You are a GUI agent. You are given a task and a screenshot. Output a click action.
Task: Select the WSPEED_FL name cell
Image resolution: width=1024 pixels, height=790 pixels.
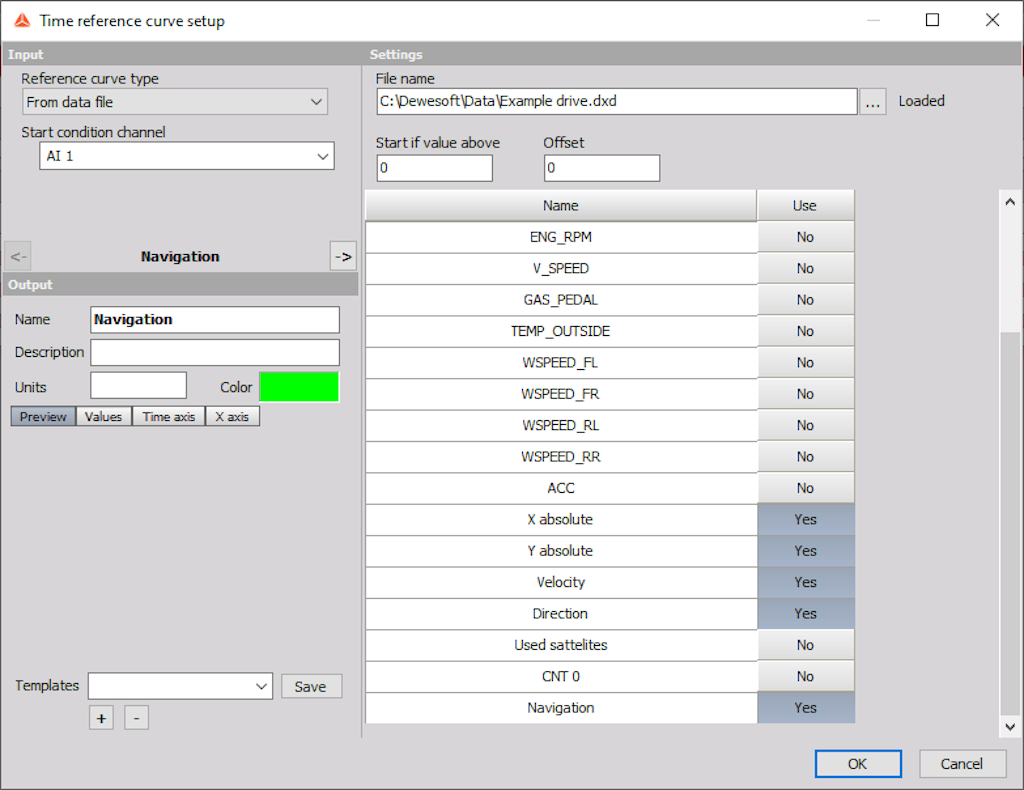tap(561, 362)
